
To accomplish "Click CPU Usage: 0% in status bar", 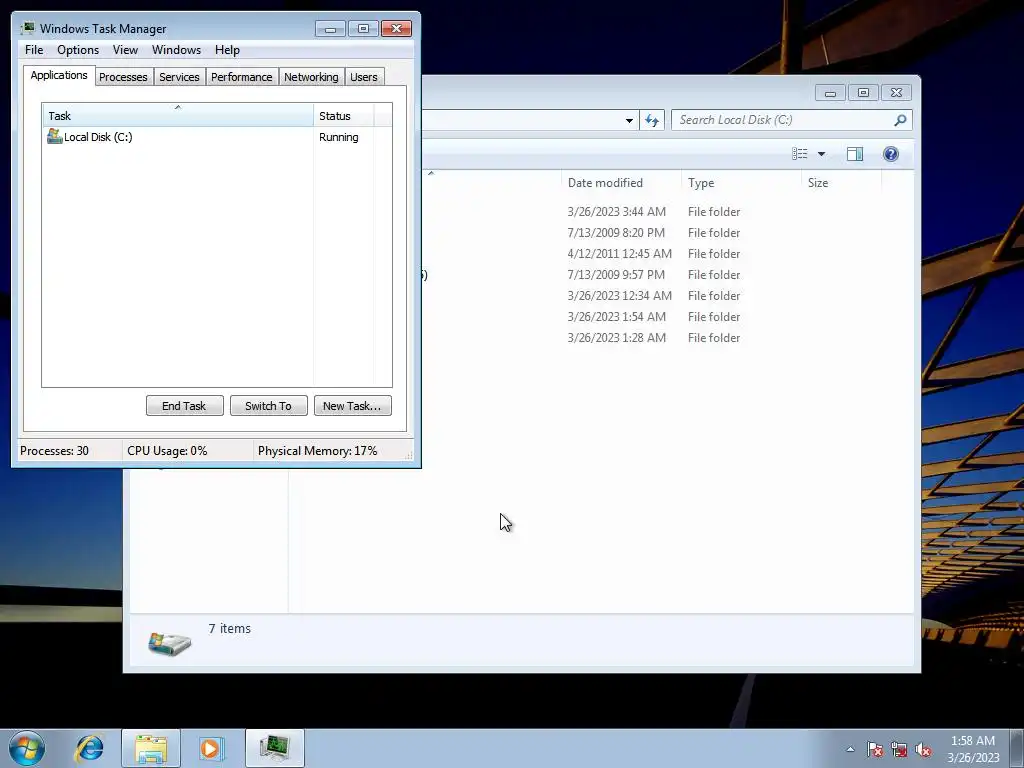I will pos(167,451).
